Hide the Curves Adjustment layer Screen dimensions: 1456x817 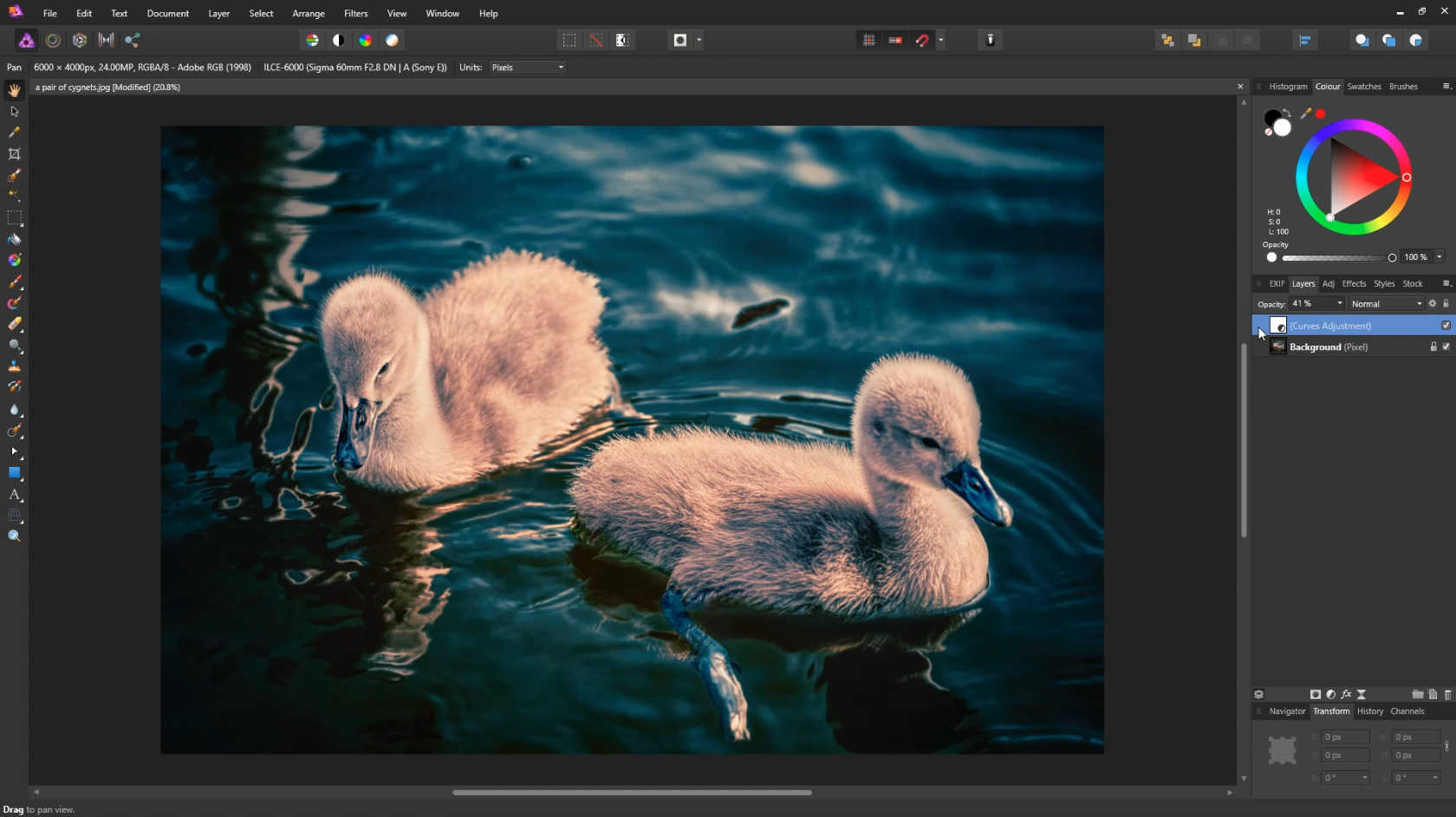click(x=1446, y=326)
